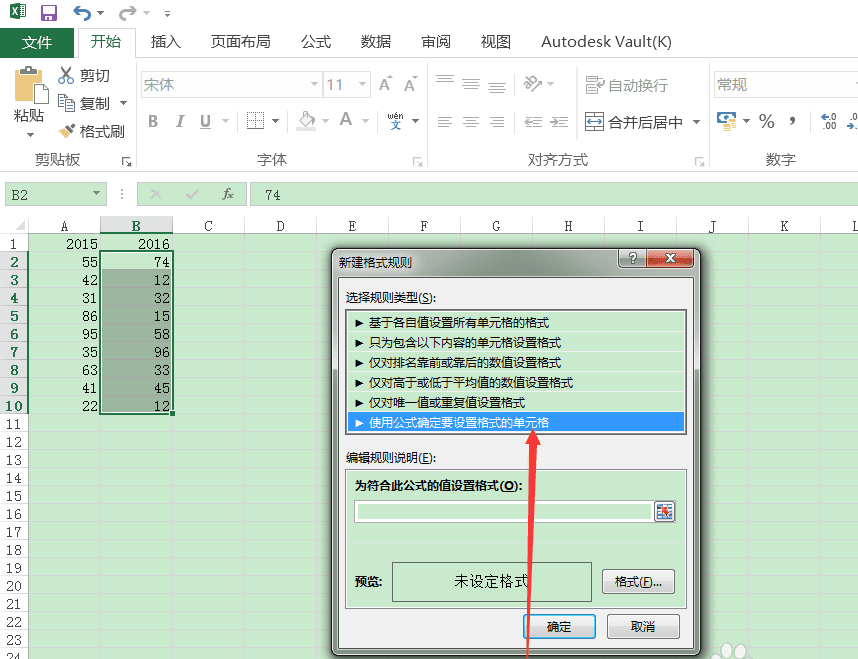Select rule 仅对唯一值或重复值设置格式

(516, 402)
